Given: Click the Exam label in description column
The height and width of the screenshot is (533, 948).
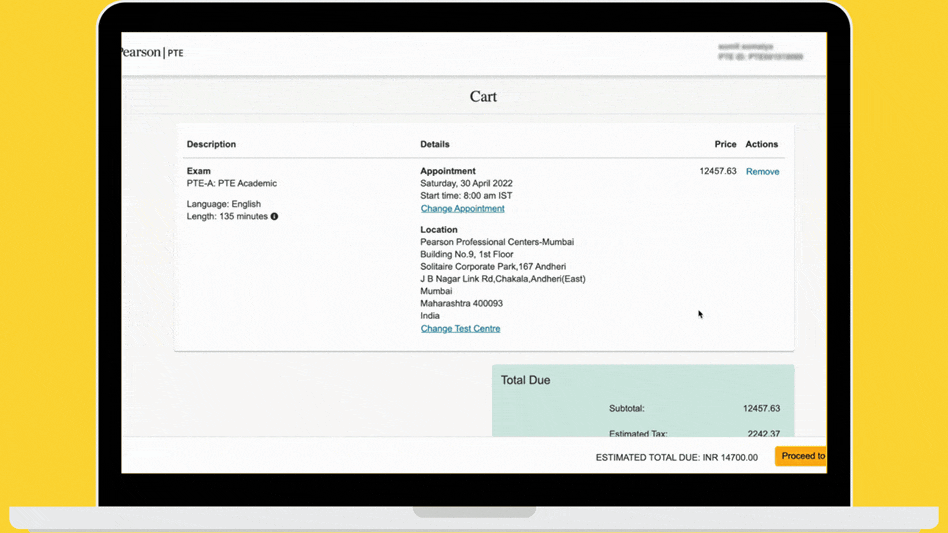Looking at the screenshot, I should click(198, 171).
